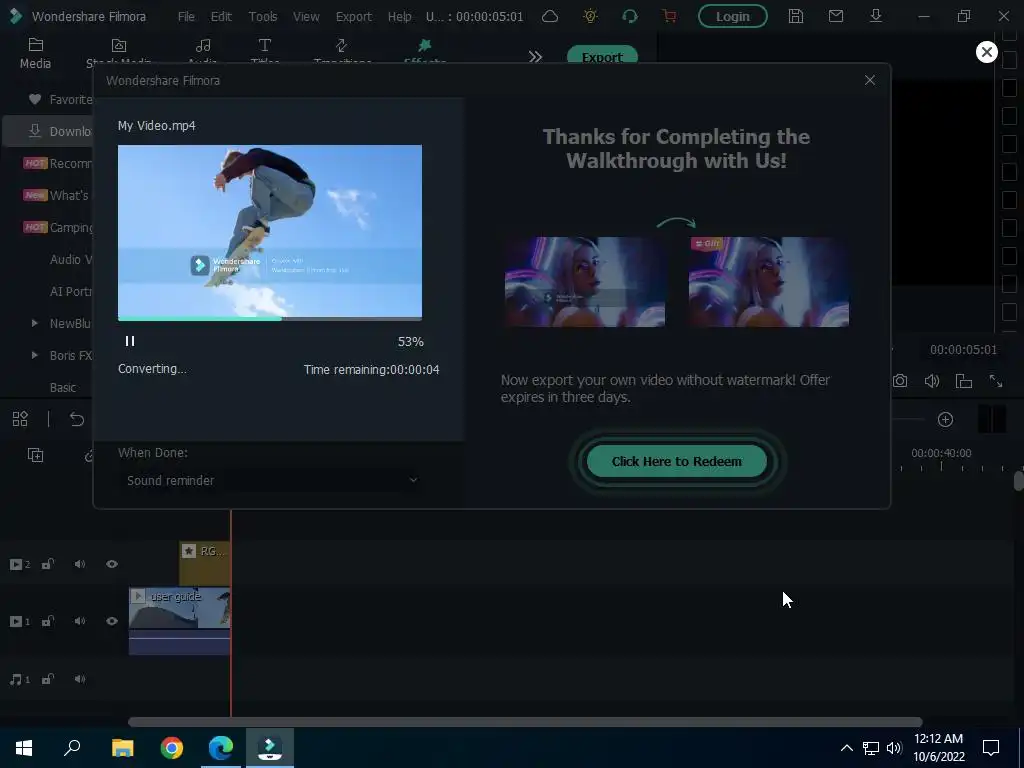
Task: Open the Windows notification center
Action: pos(991,748)
